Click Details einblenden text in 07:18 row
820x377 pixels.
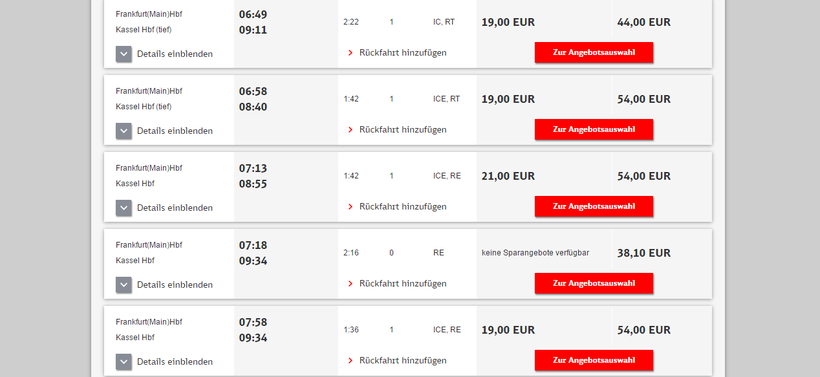click(175, 285)
